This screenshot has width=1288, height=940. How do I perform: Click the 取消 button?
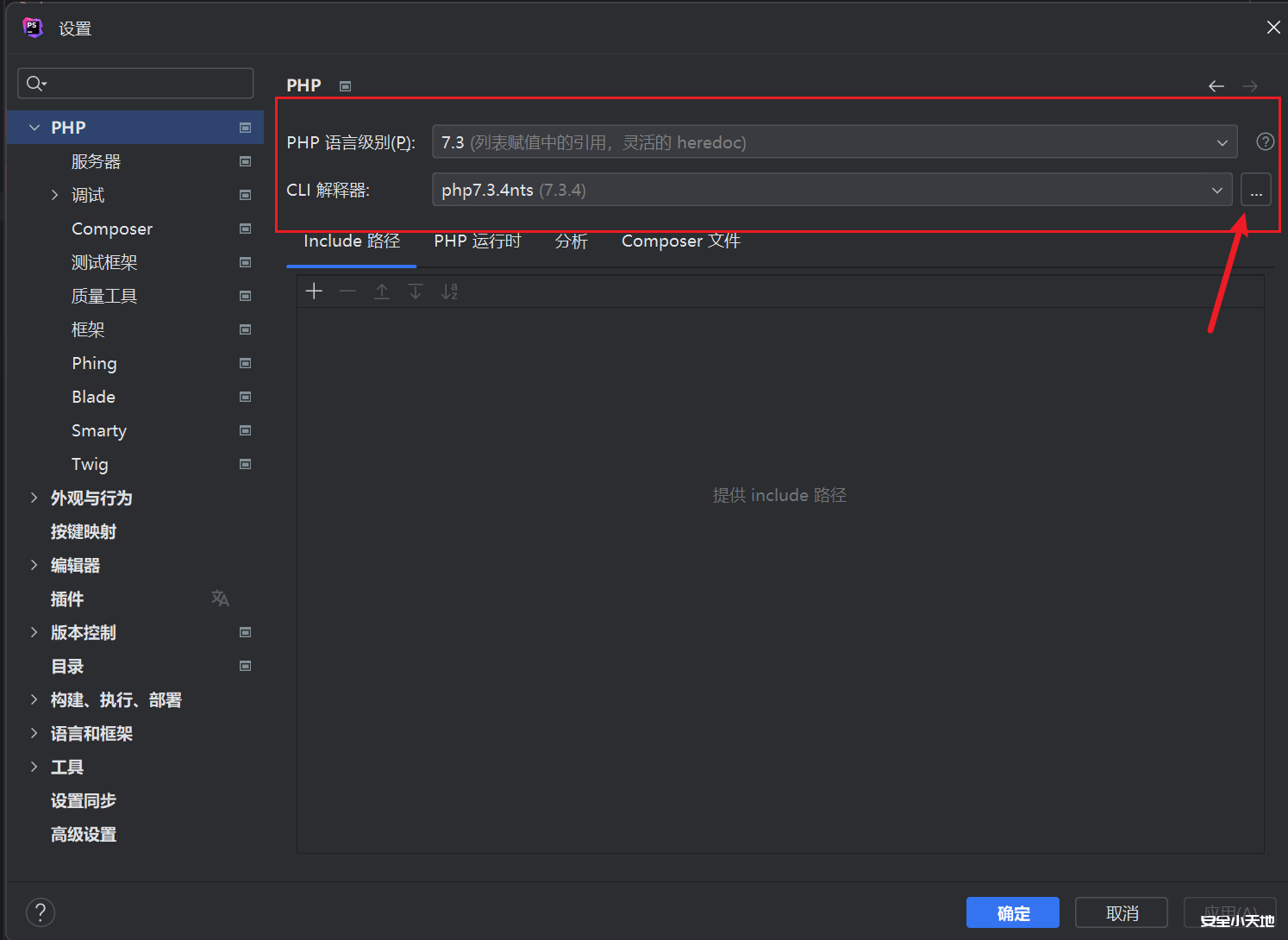1121,912
